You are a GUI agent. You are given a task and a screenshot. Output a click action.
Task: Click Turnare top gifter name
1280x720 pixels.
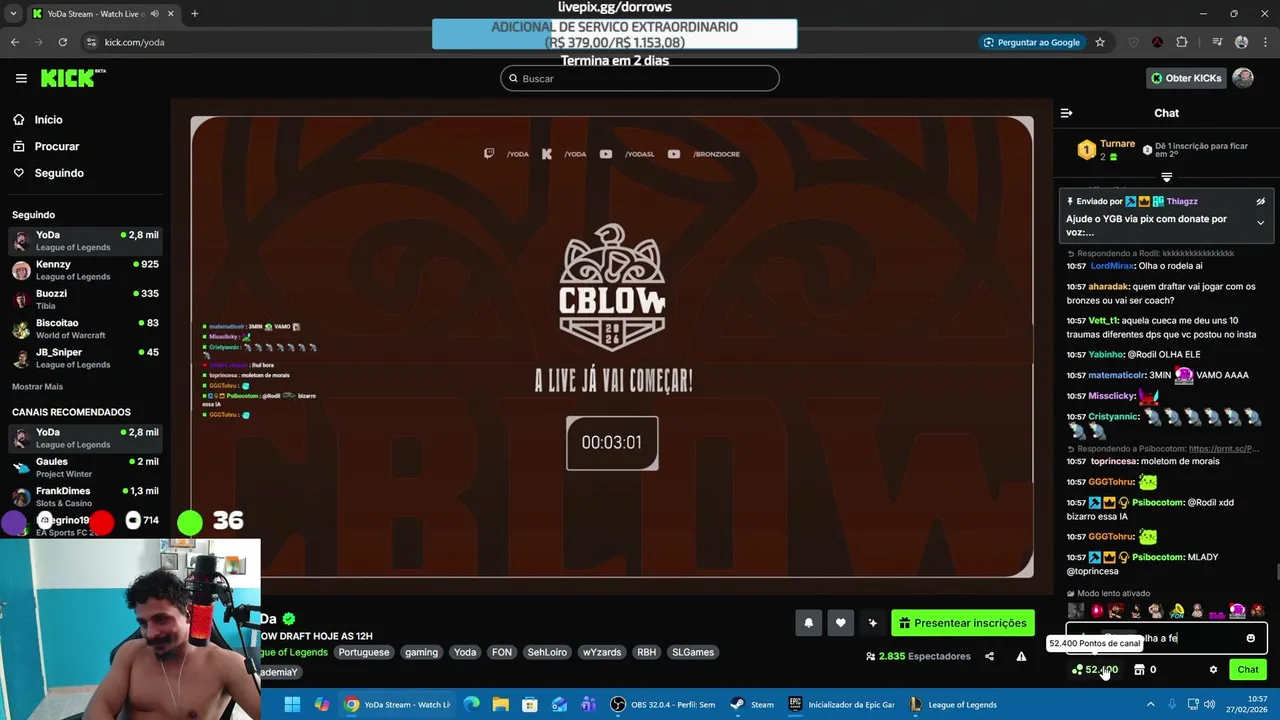[x=1117, y=144]
